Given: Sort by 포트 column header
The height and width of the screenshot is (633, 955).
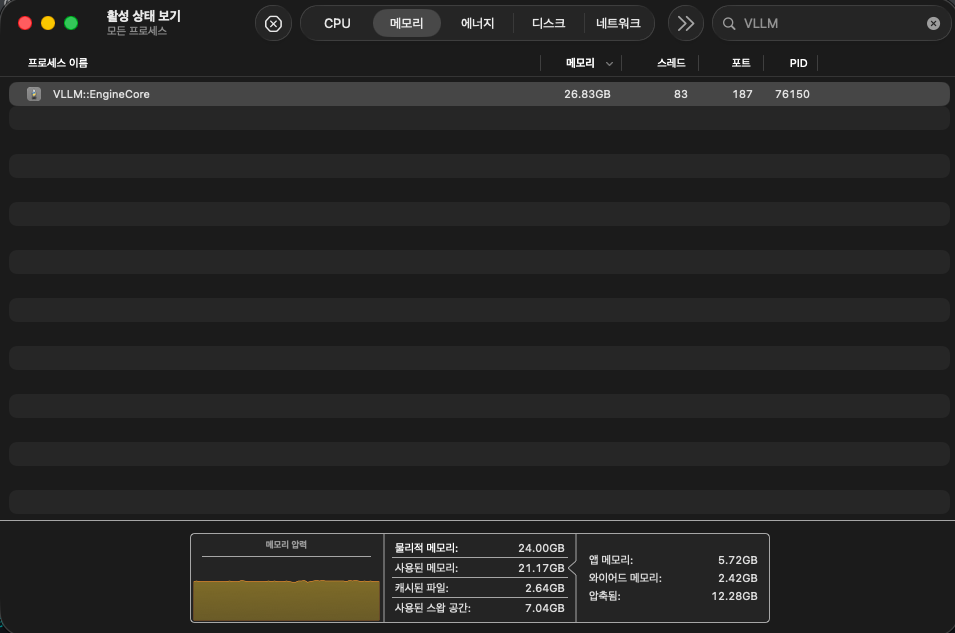Looking at the screenshot, I should click(741, 63).
